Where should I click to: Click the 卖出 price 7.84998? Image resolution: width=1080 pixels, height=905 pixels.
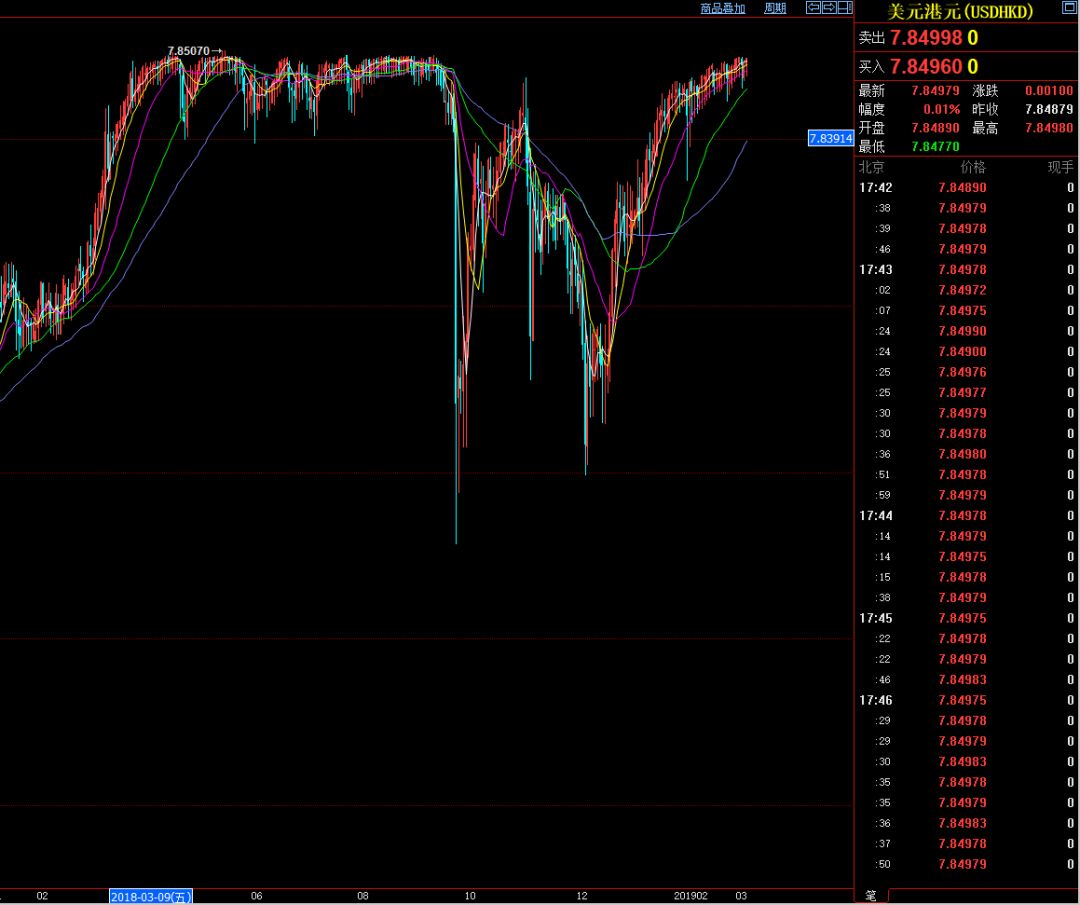click(x=926, y=37)
